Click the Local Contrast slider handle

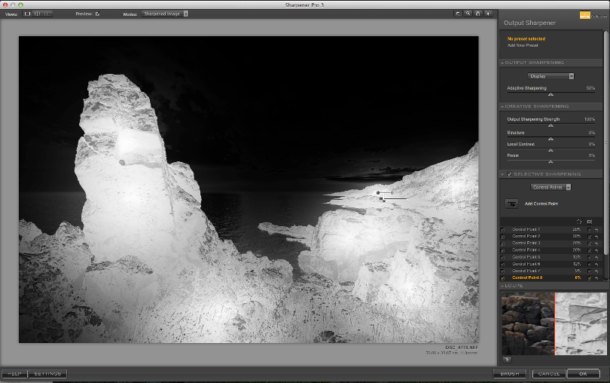(550, 150)
